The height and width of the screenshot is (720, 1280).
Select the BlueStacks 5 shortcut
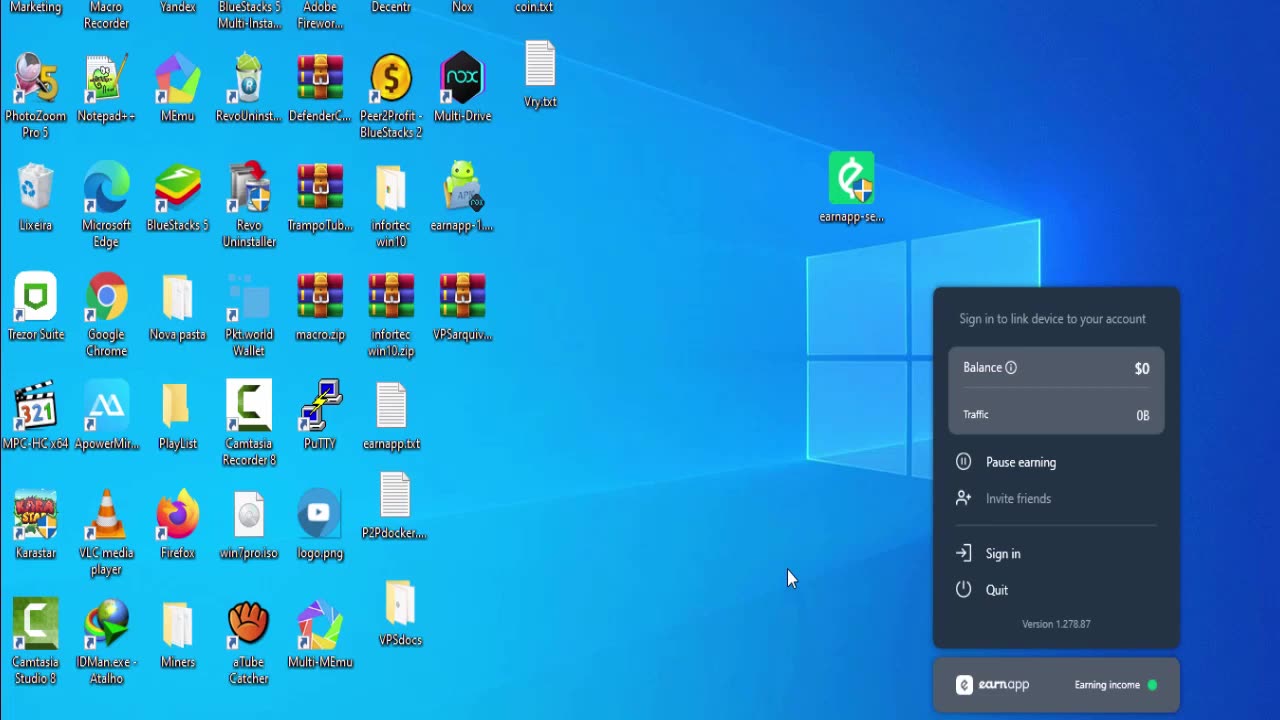(178, 197)
